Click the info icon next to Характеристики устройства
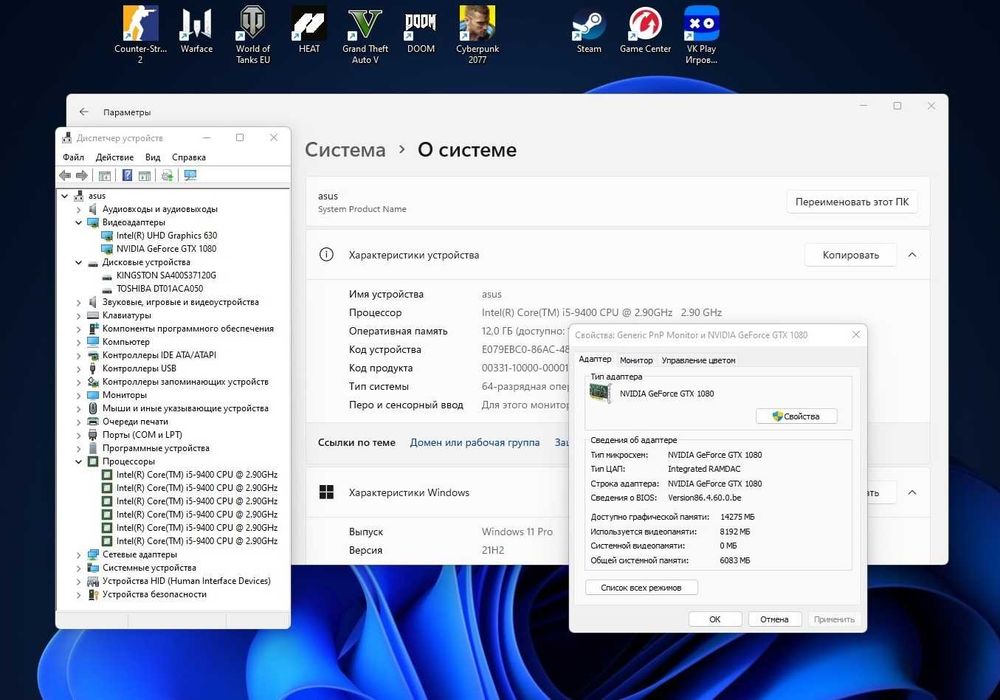The height and width of the screenshot is (700, 1000). [326, 254]
